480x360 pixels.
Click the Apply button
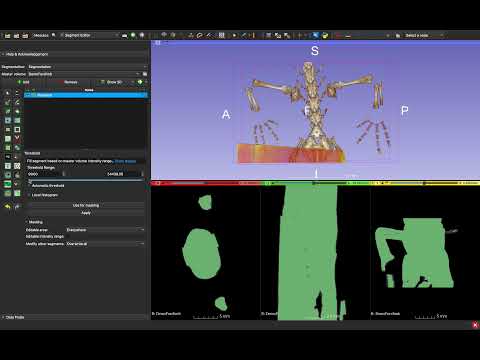[x=86, y=213]
